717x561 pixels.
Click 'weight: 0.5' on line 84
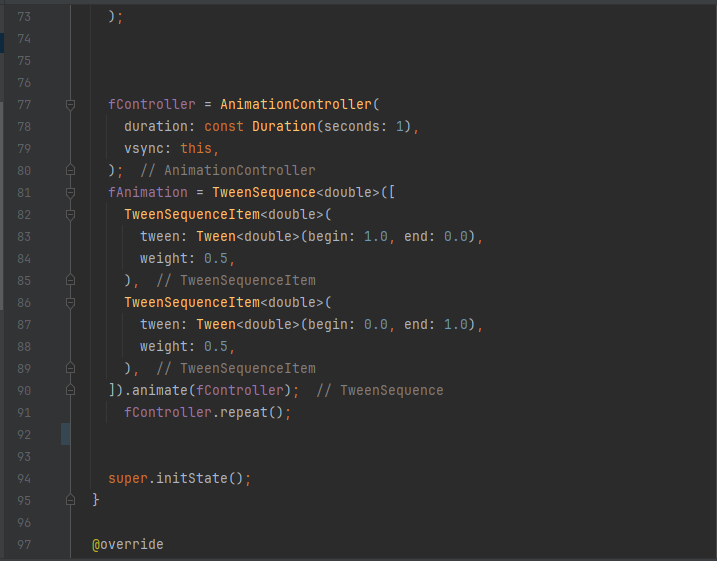pos(184,259)
